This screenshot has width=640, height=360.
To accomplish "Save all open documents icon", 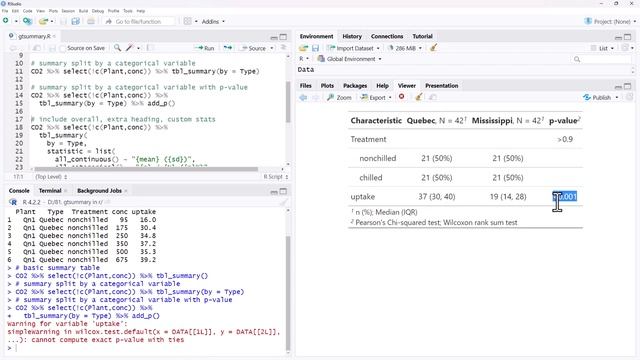I will (x=76, y=21).
